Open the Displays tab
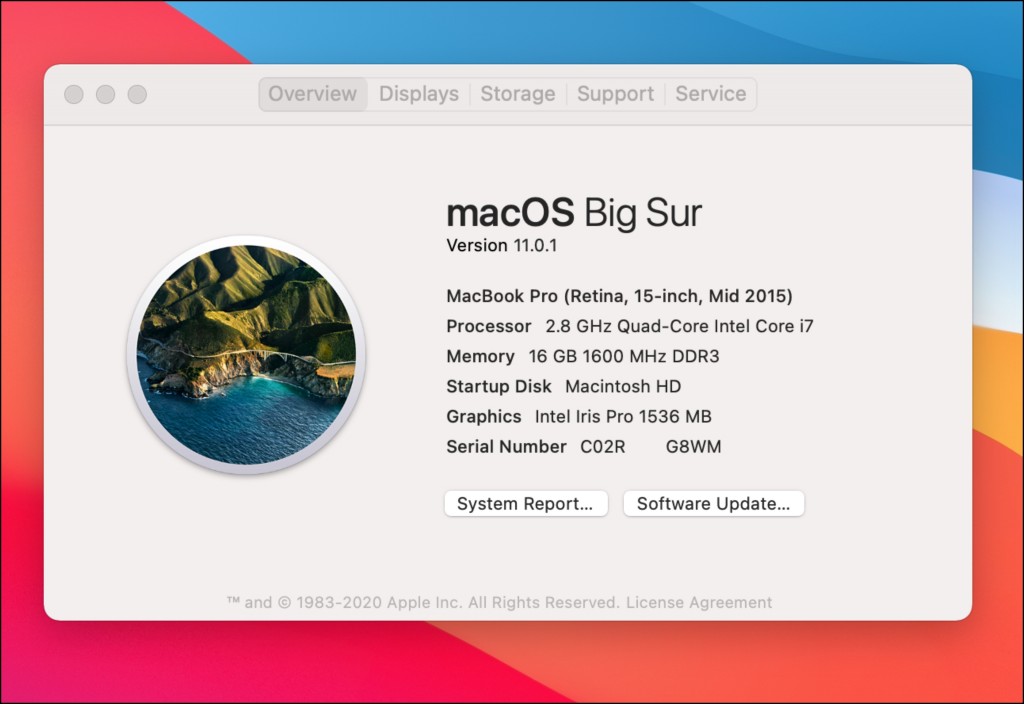Viewport: 1024px width, 704px height. click(x=419, y=94)
